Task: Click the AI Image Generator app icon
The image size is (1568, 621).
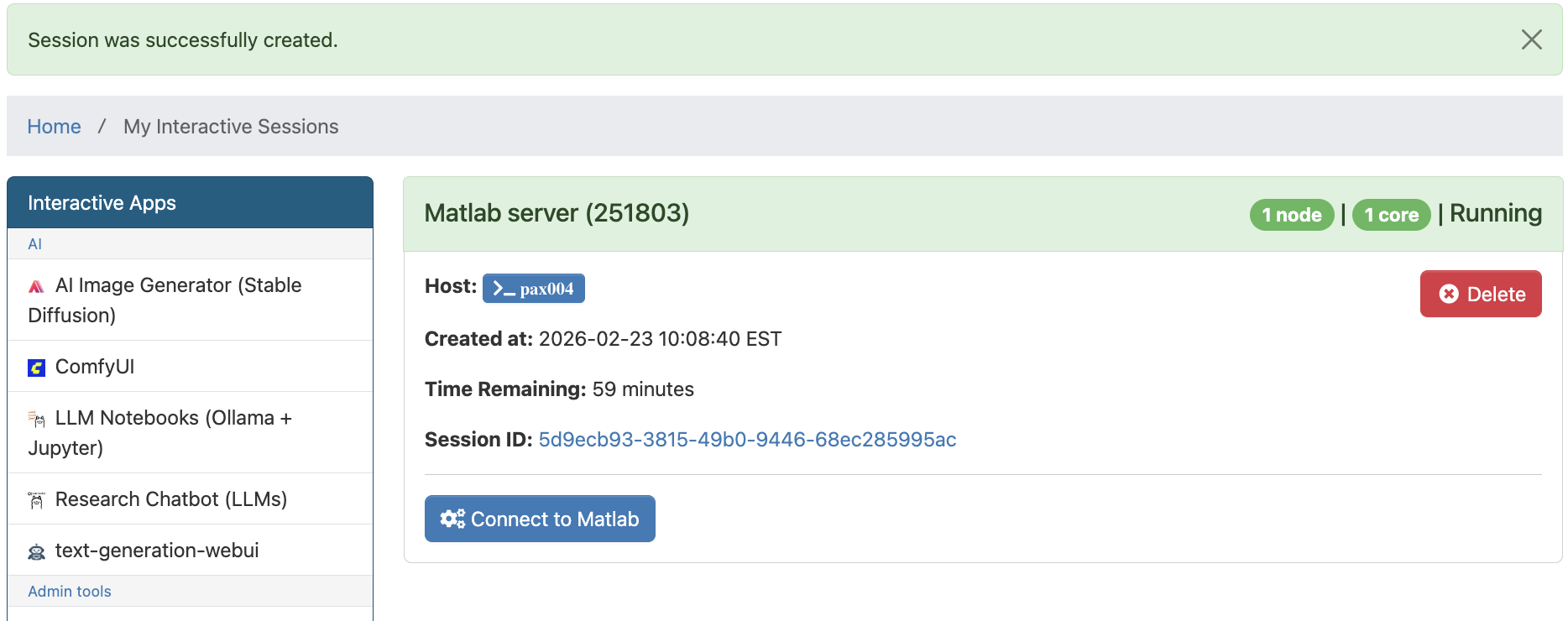Action: (x=36, y=287)
